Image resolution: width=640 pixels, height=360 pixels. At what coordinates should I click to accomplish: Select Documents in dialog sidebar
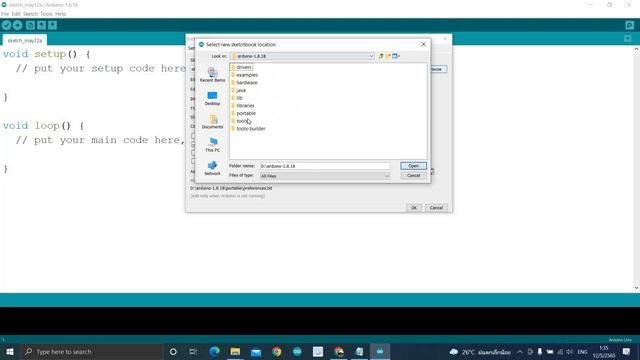[212, 122]
